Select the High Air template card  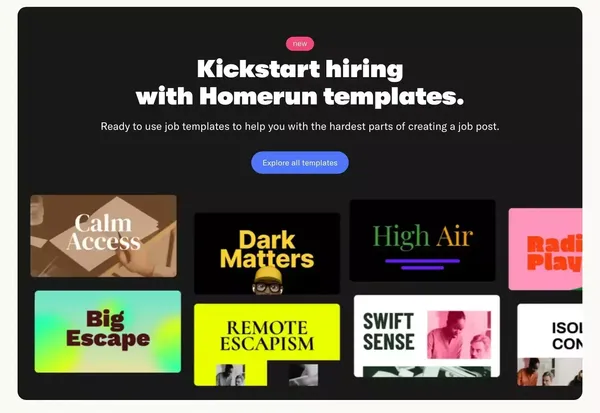click(422, 240)
